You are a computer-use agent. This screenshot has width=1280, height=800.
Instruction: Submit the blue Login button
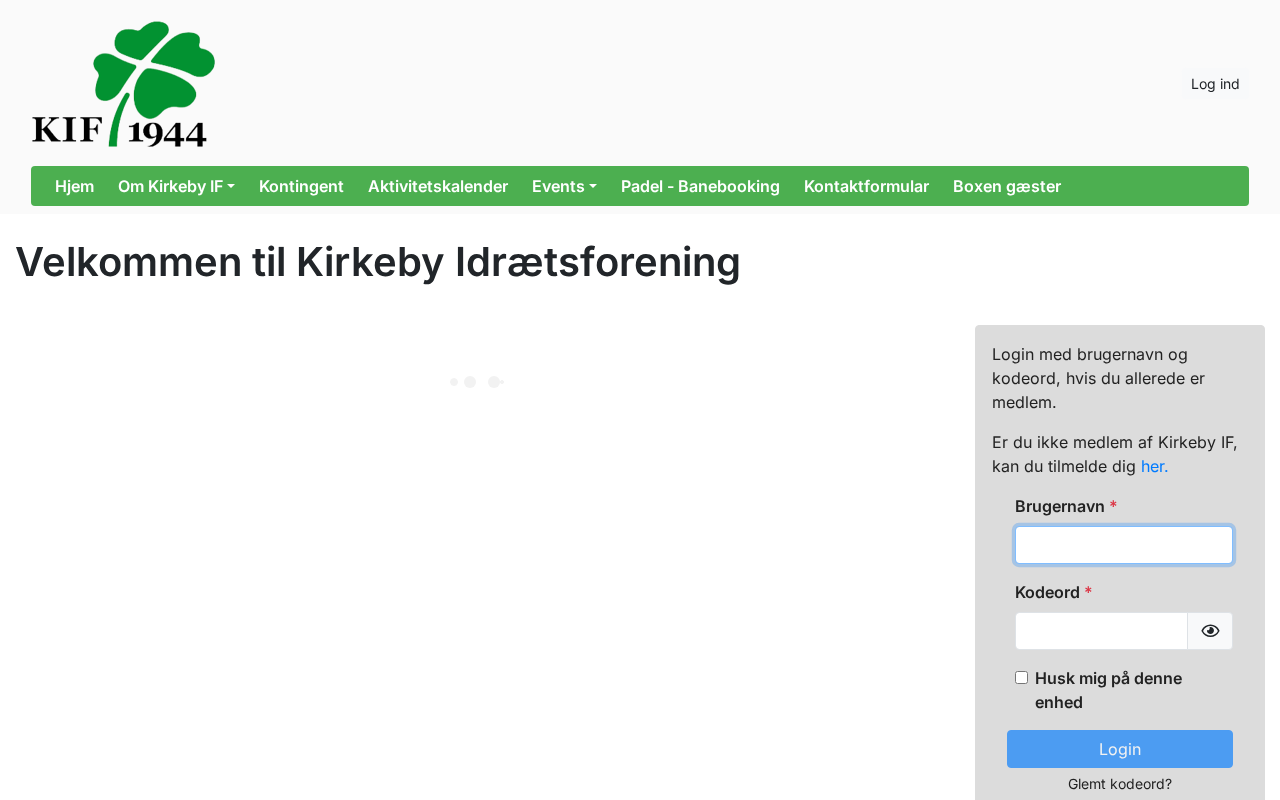point(1120,749)
